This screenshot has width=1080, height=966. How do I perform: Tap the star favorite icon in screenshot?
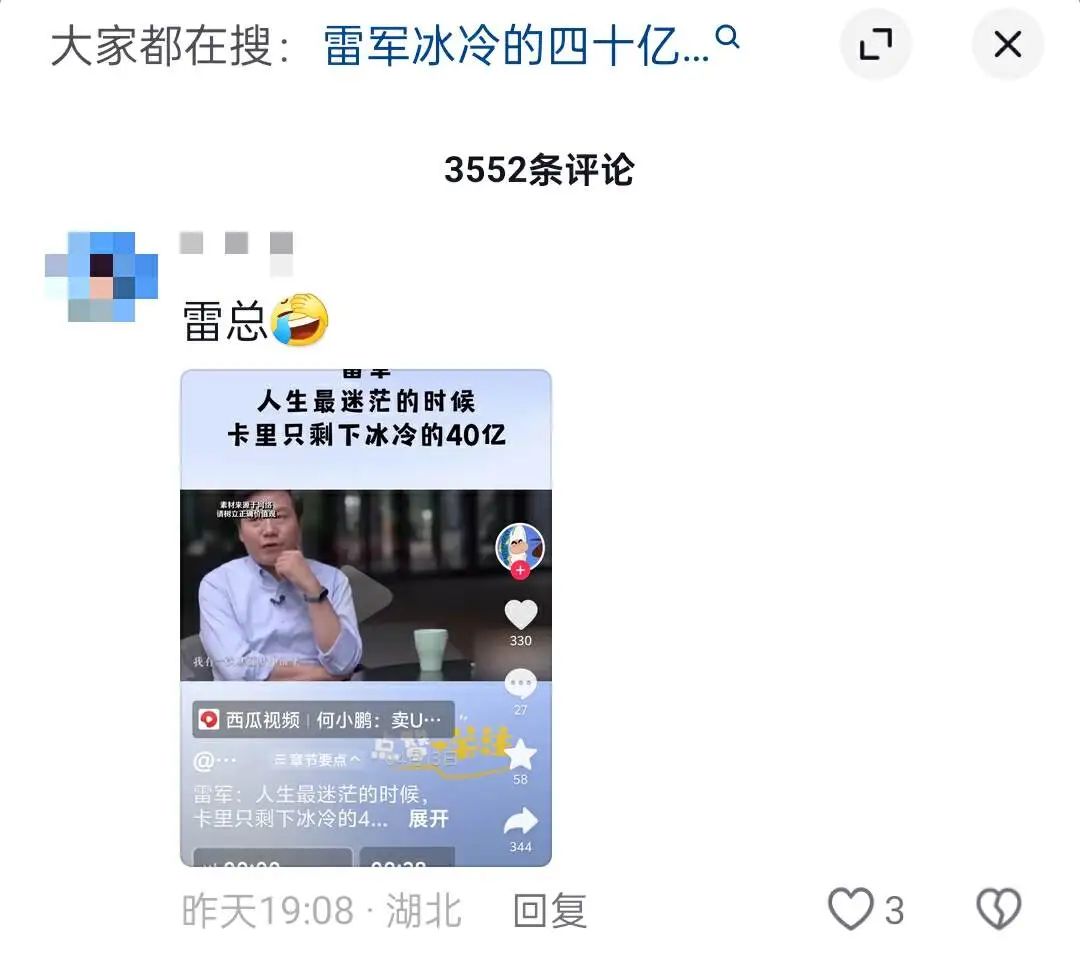[521, 754]
